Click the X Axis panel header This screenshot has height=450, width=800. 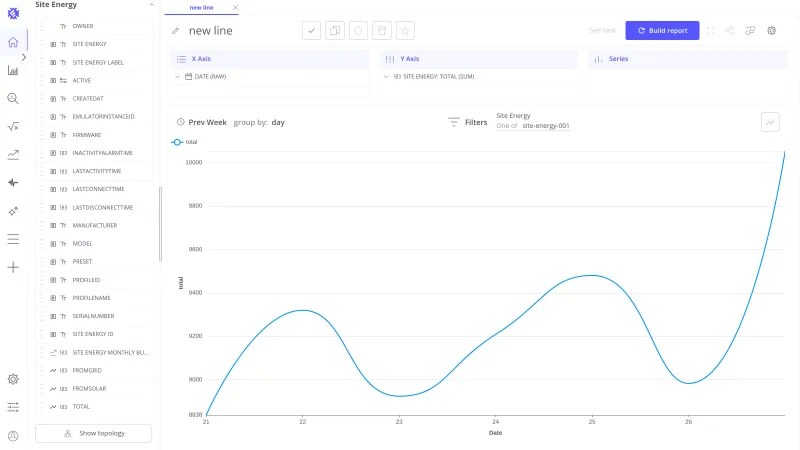tap(269, 59)
